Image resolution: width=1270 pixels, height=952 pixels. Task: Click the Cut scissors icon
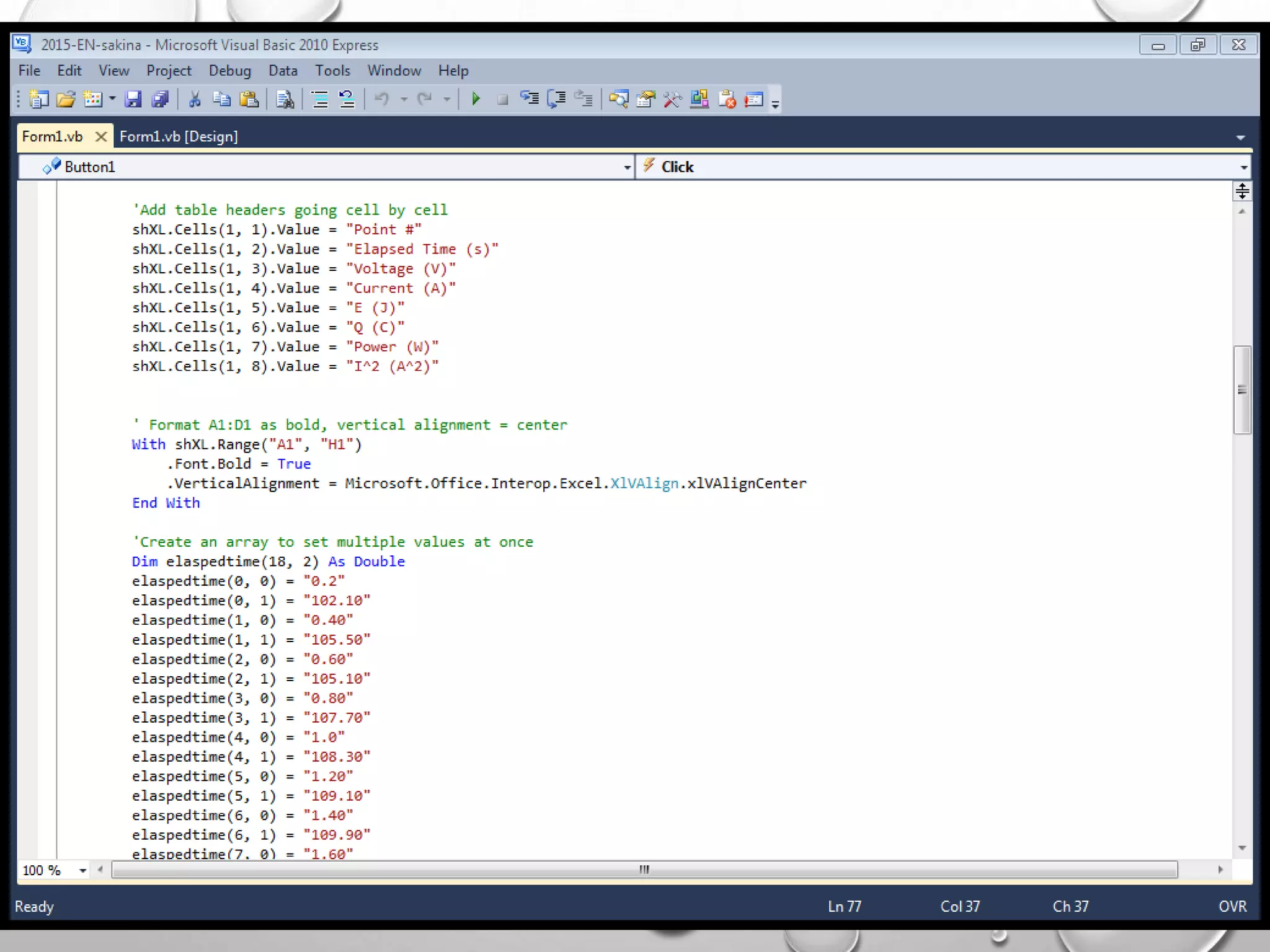point(195,99)
